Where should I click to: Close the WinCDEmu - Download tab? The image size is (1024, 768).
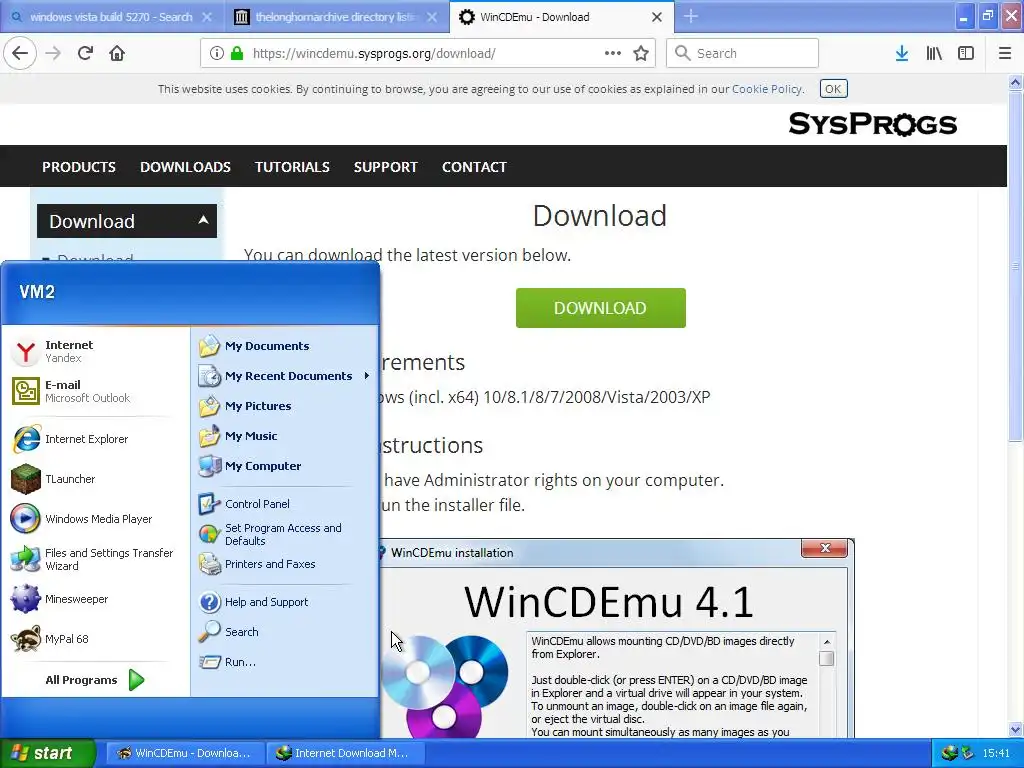[656, 17]
